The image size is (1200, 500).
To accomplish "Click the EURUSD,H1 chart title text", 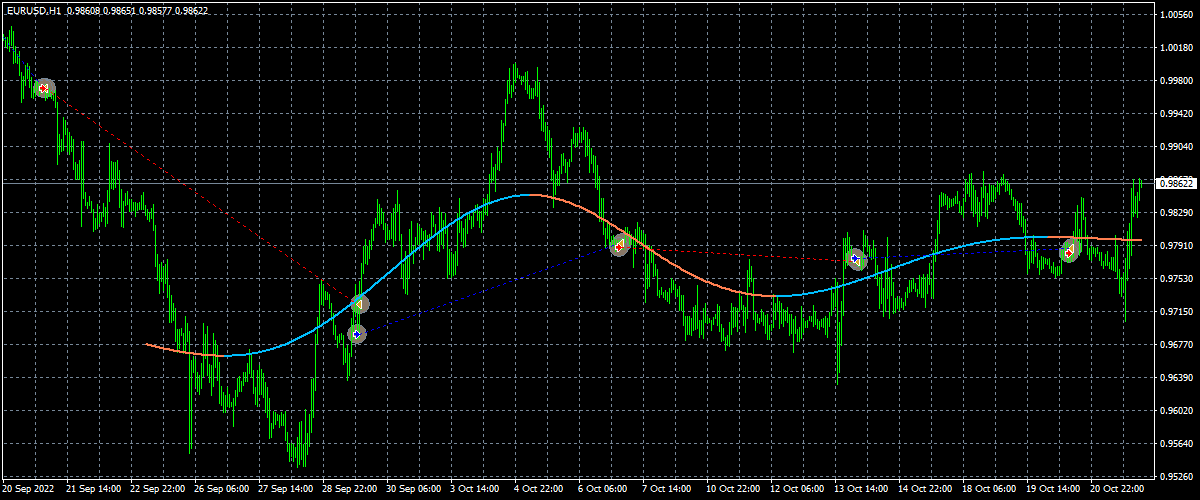I will (x=32, y=9).
